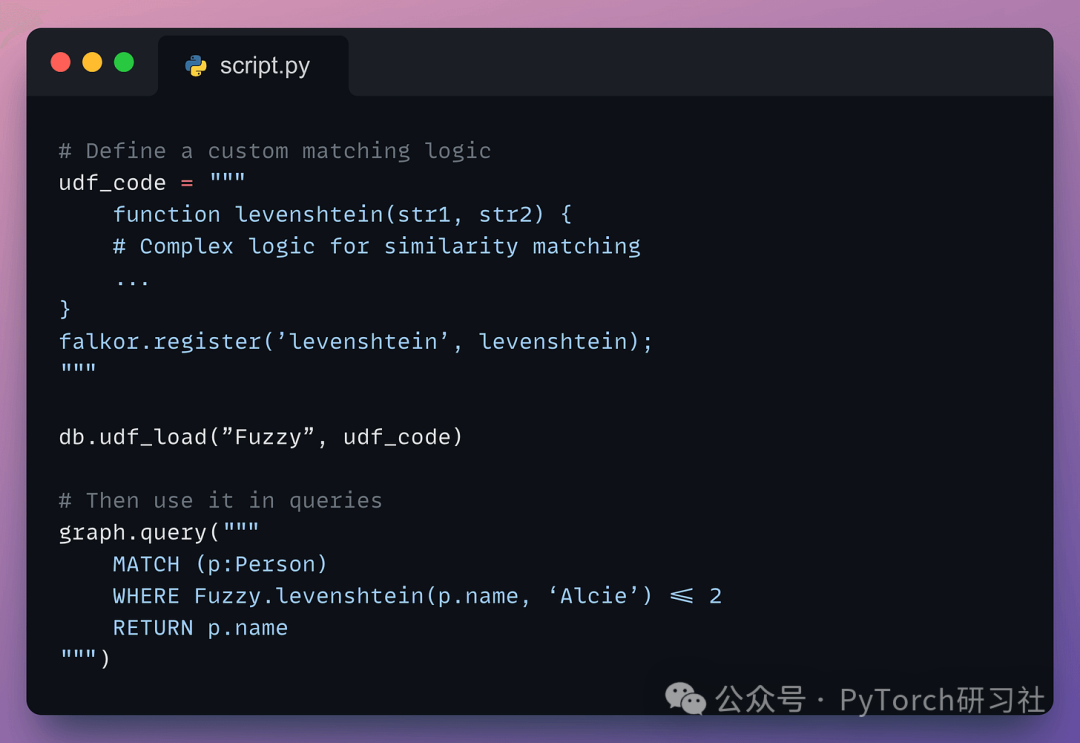1080x743 pixels.
Task: Click the WeChat logo in the watermark
Action: click(x=685, y=699)
